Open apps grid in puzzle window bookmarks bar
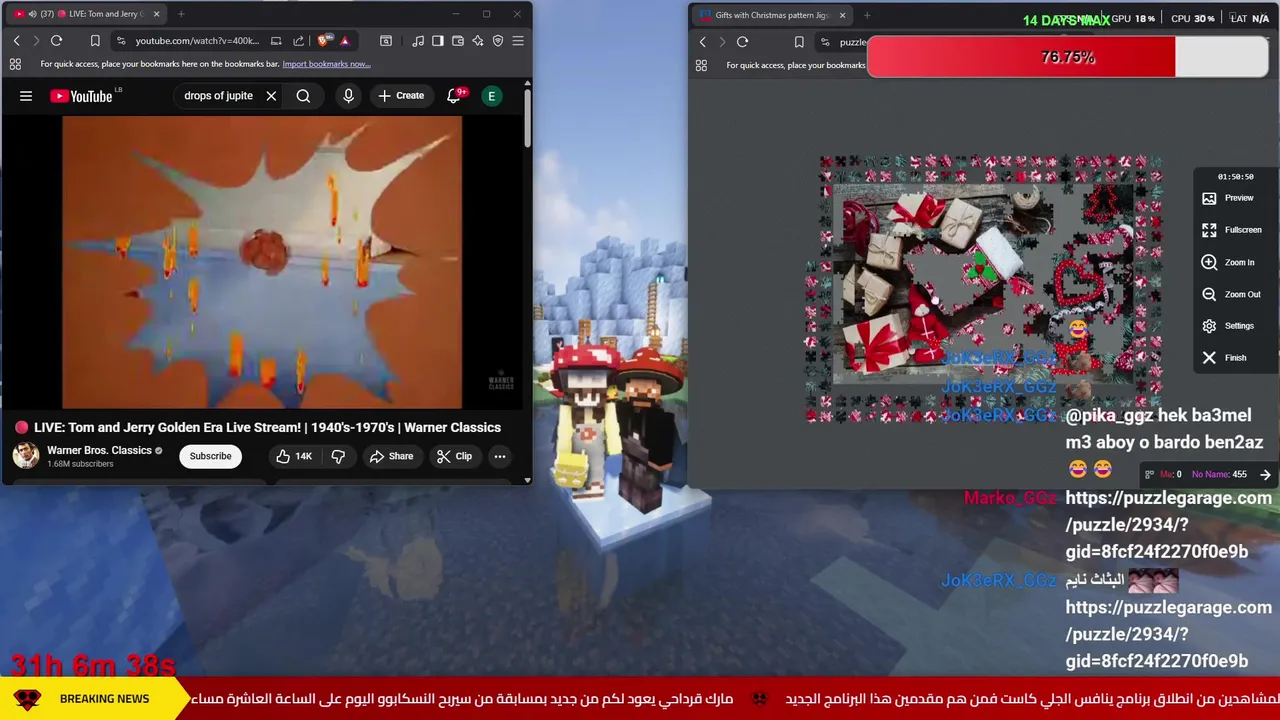Image resolution: width=1280 pixels, height=720 pixels. pyautogui.click(x=701, y=65)
